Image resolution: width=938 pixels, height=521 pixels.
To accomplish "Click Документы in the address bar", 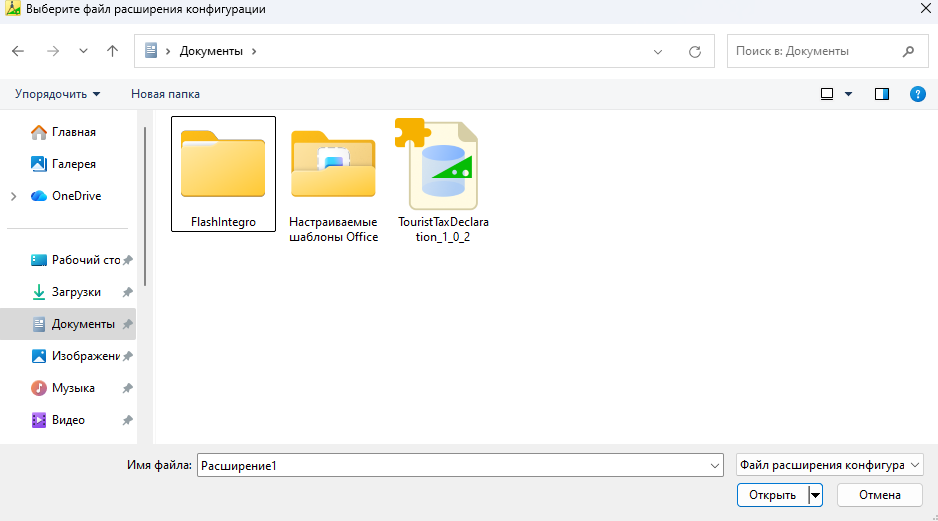I will click(211, 51).
